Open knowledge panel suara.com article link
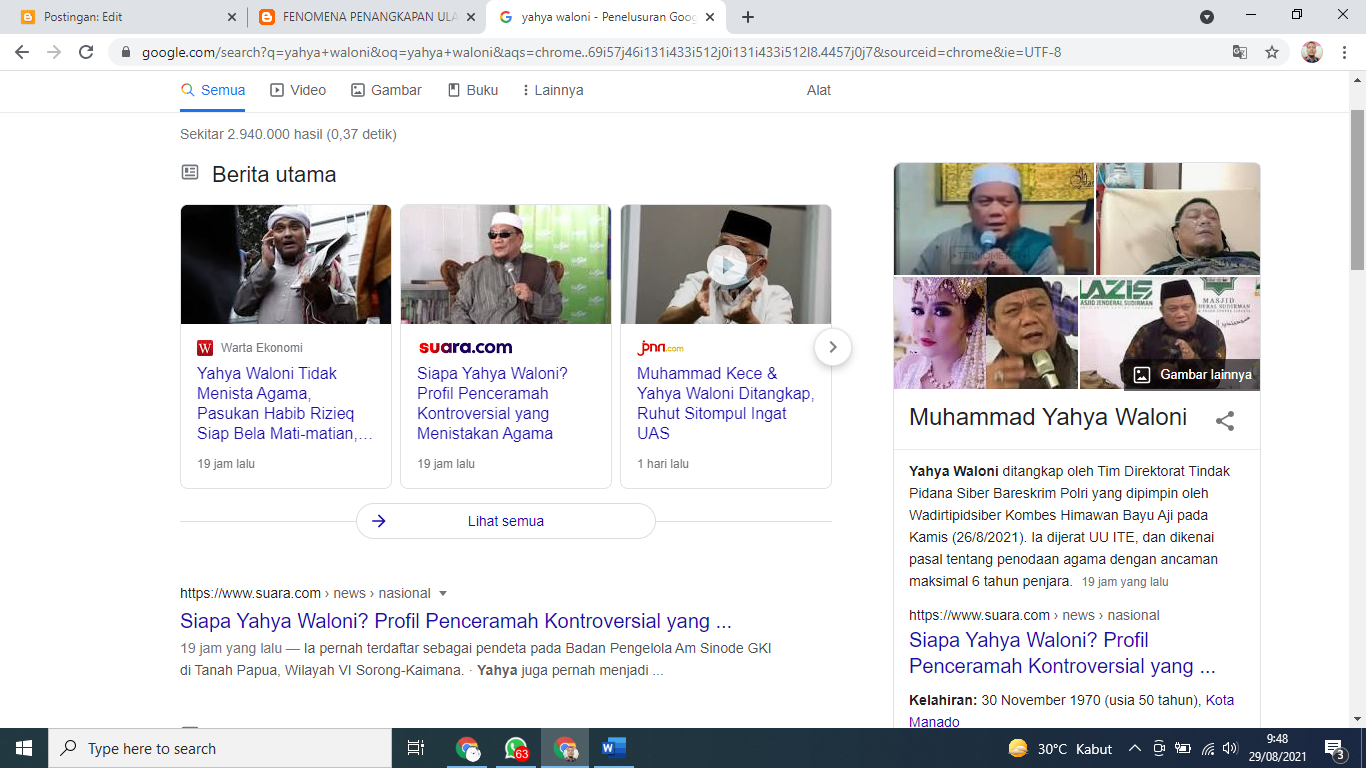1366x768 pixels. point(1062,653)
